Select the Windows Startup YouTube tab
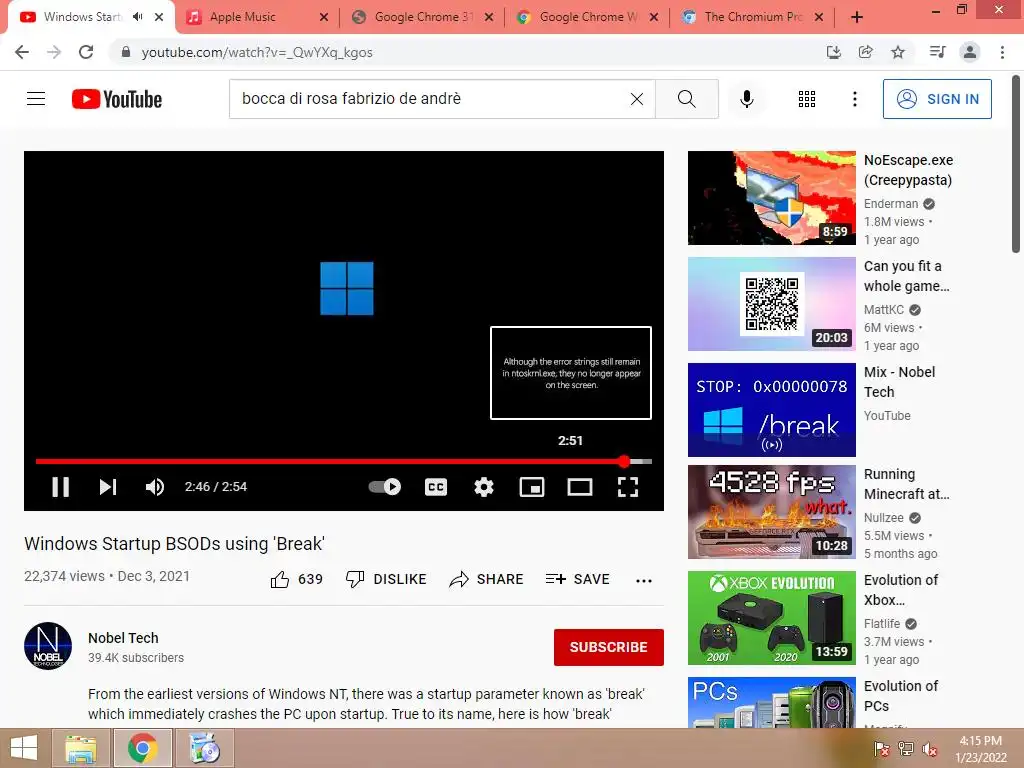Viewport: 1024px width, 768px height. 82,17
